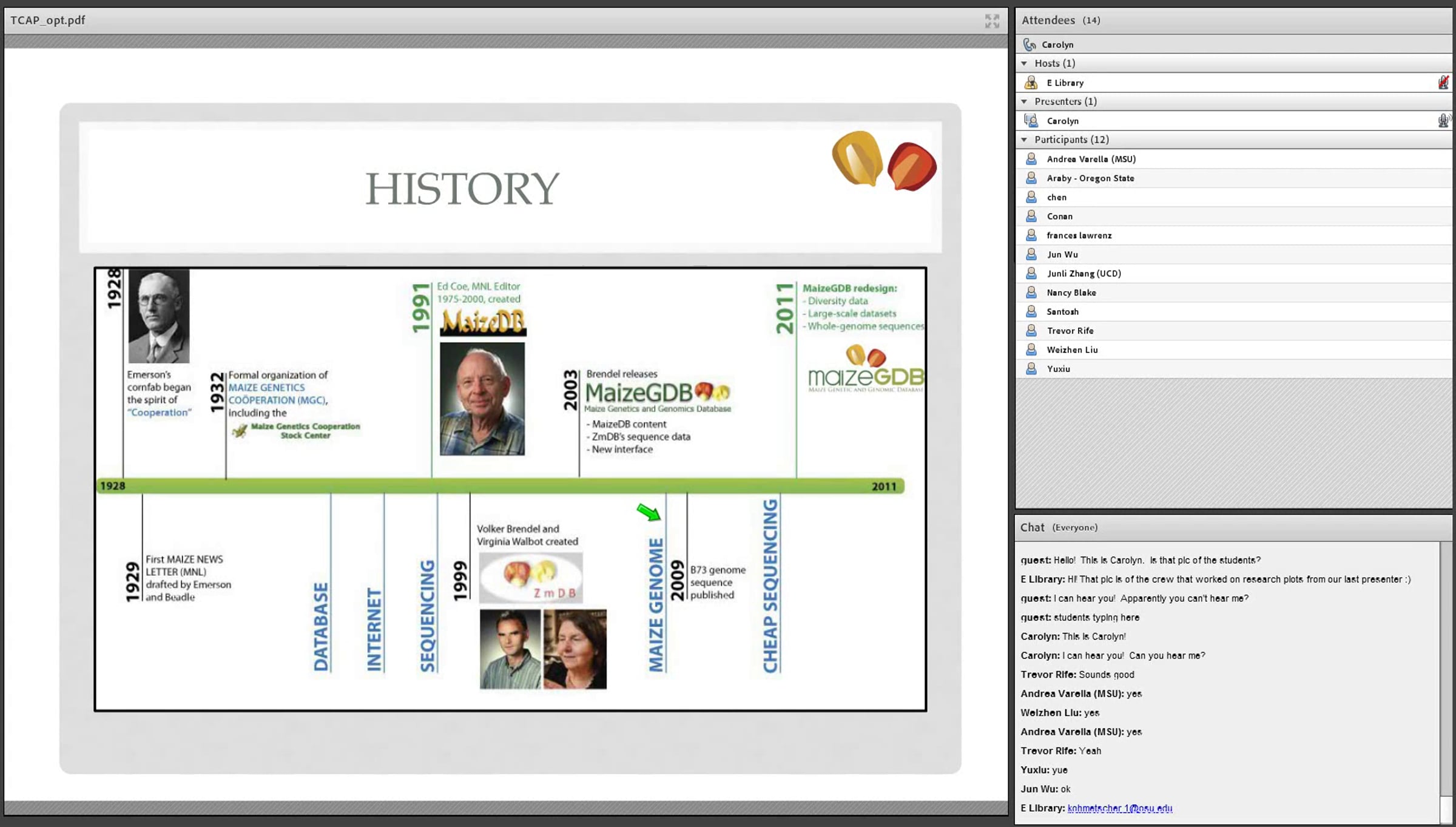Select attendee name Santosh
Screen dimensions: 1456x827
(x=1062, y=312)
